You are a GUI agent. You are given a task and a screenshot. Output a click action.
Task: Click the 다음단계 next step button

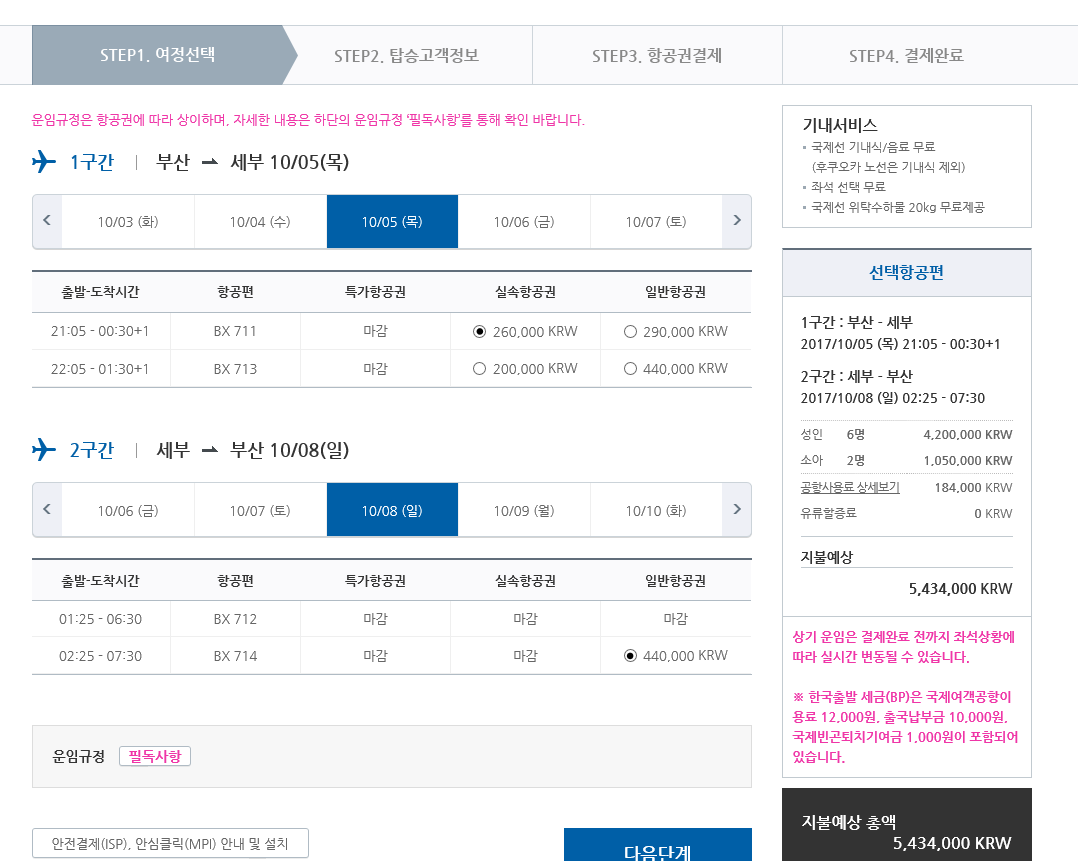click(x=657, y=846)
